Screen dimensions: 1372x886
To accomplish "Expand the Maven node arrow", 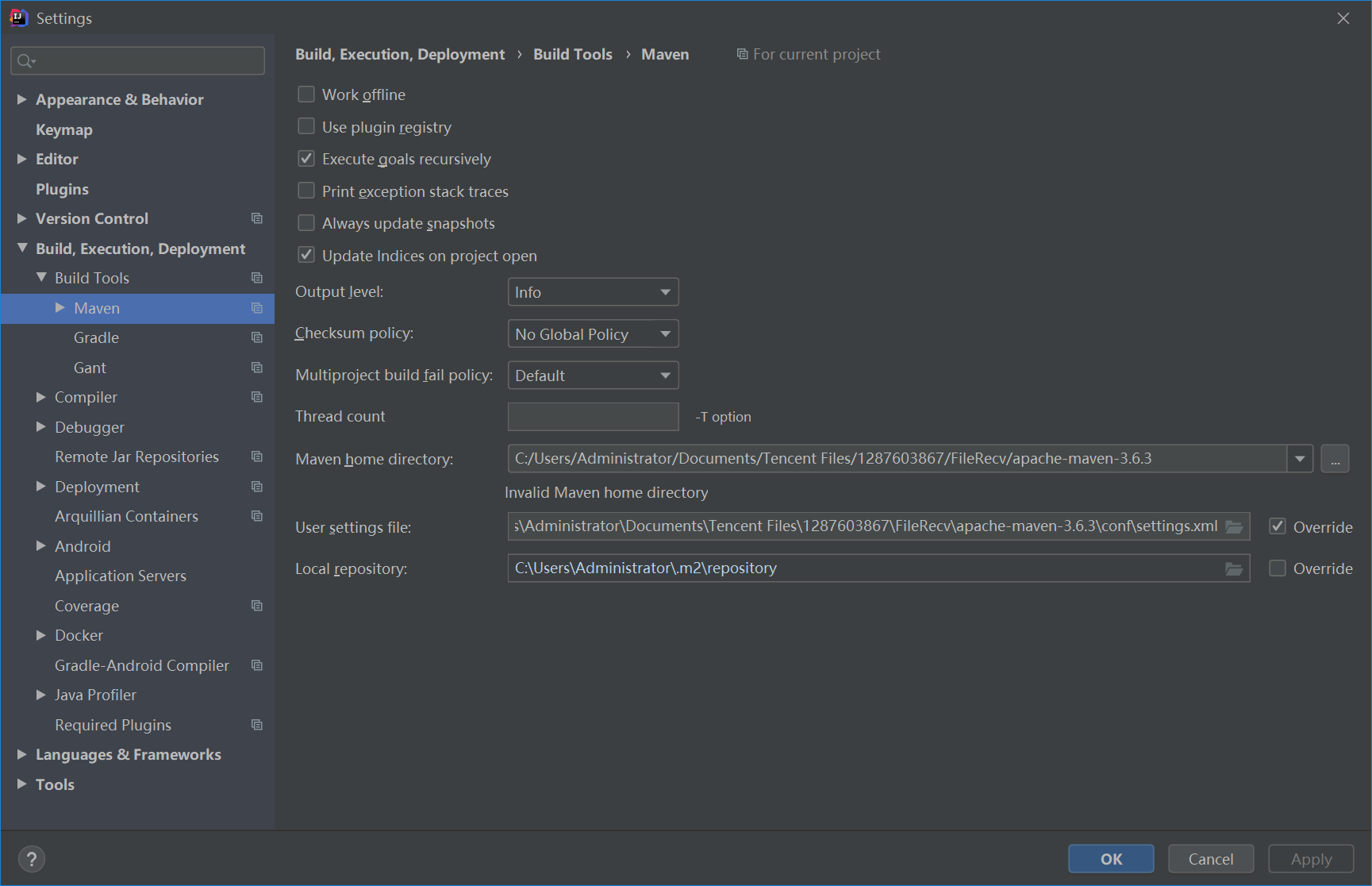I will tap(60, 308).
